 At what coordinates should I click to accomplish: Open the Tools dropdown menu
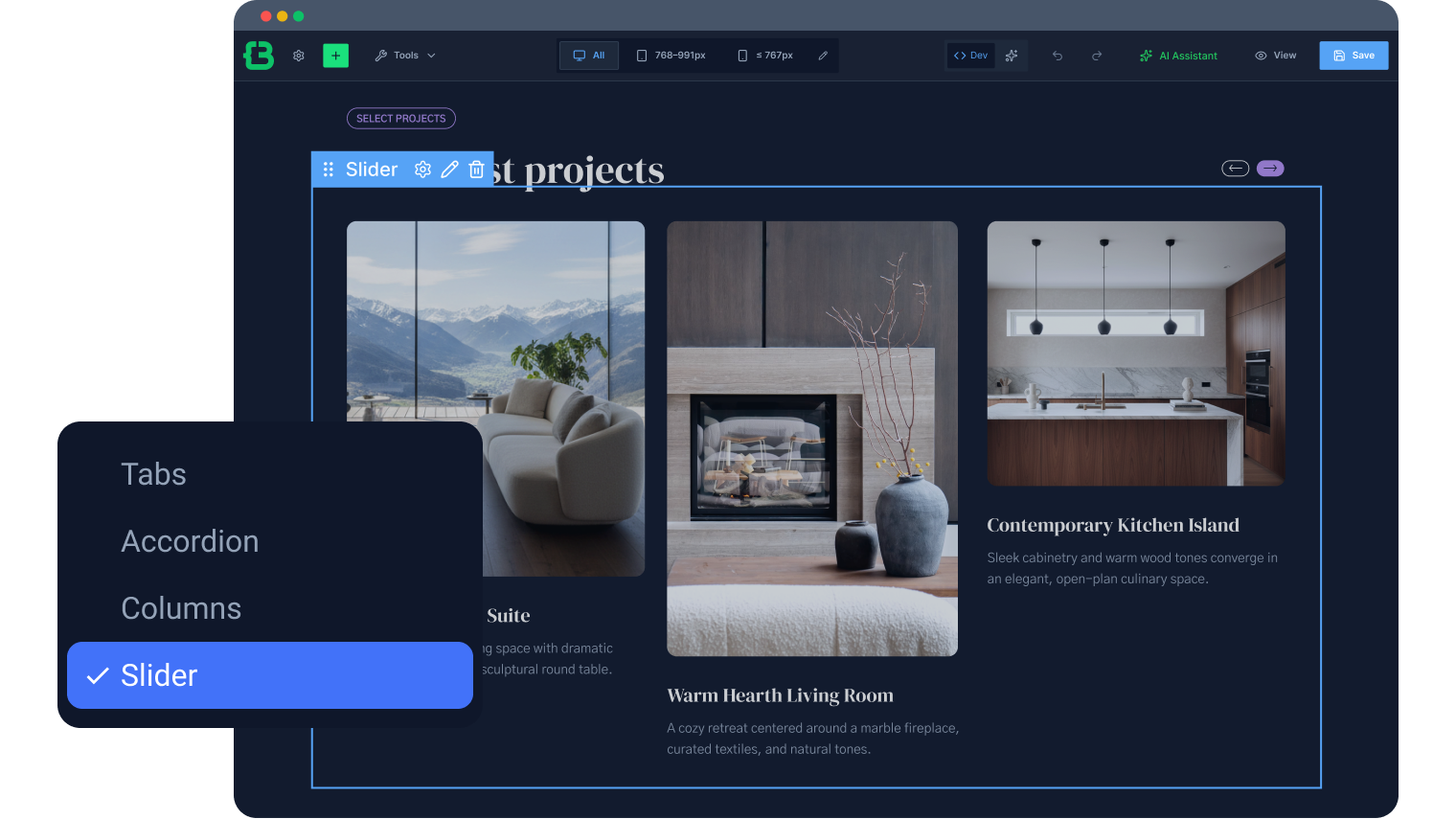point(405,56)
